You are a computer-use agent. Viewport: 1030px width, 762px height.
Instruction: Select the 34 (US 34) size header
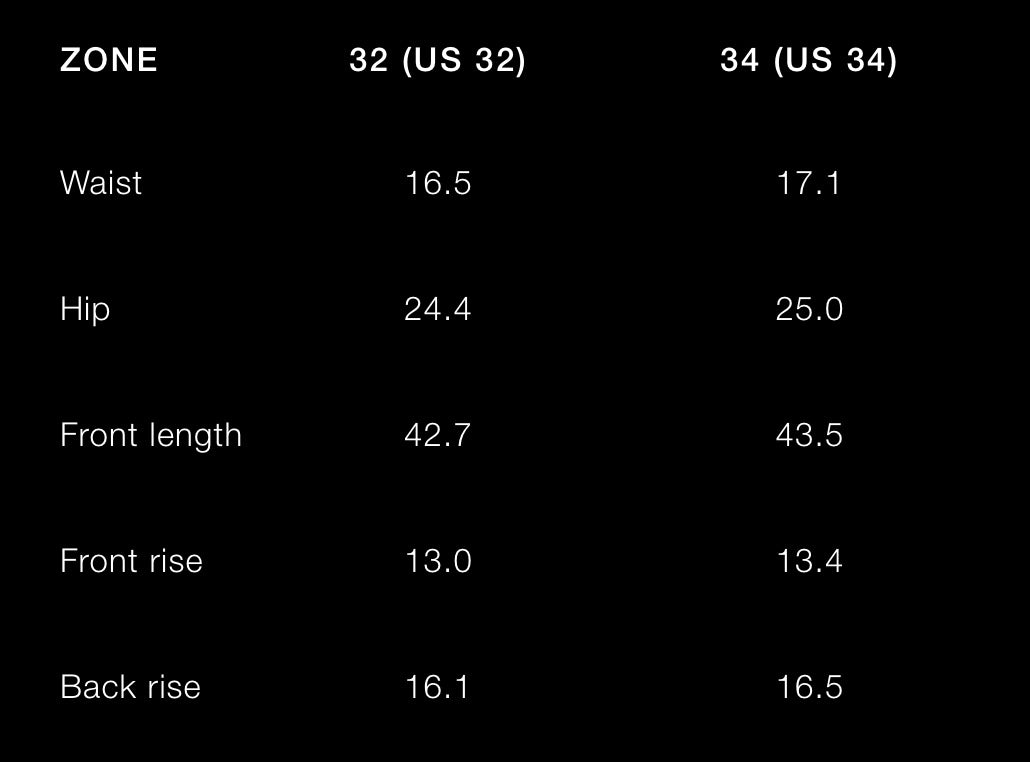(x=808, y=60)
